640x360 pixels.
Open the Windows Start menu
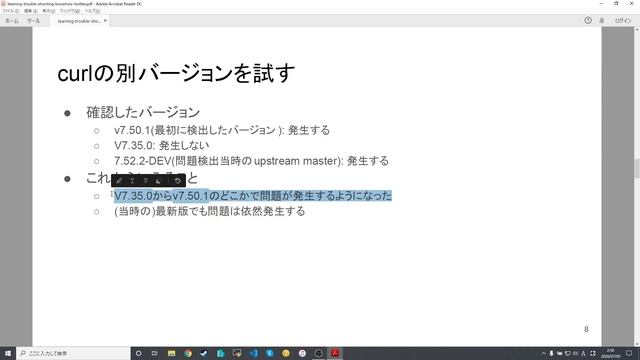[x=8, y=353]
